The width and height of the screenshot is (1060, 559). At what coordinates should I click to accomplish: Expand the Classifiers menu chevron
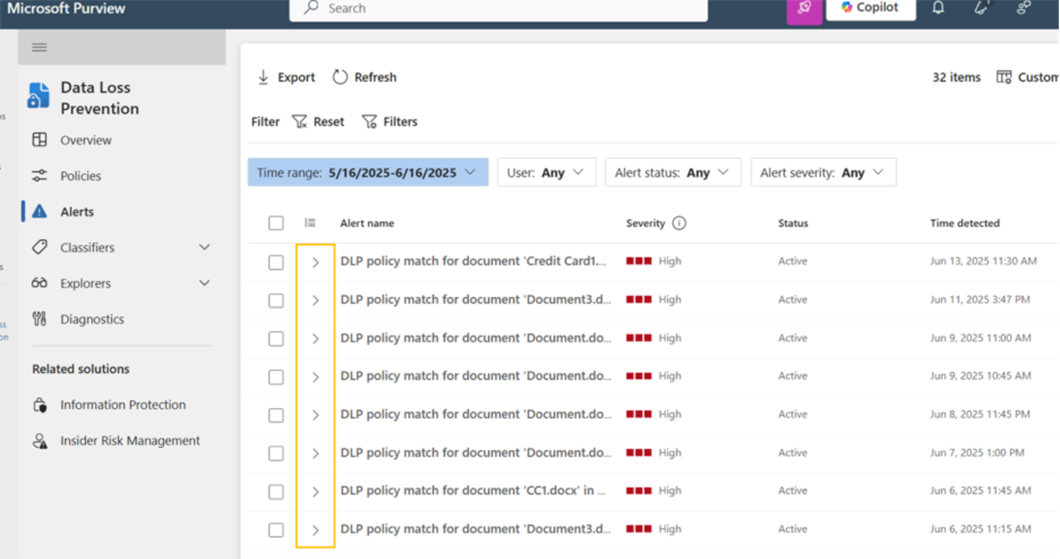point(204,247)
